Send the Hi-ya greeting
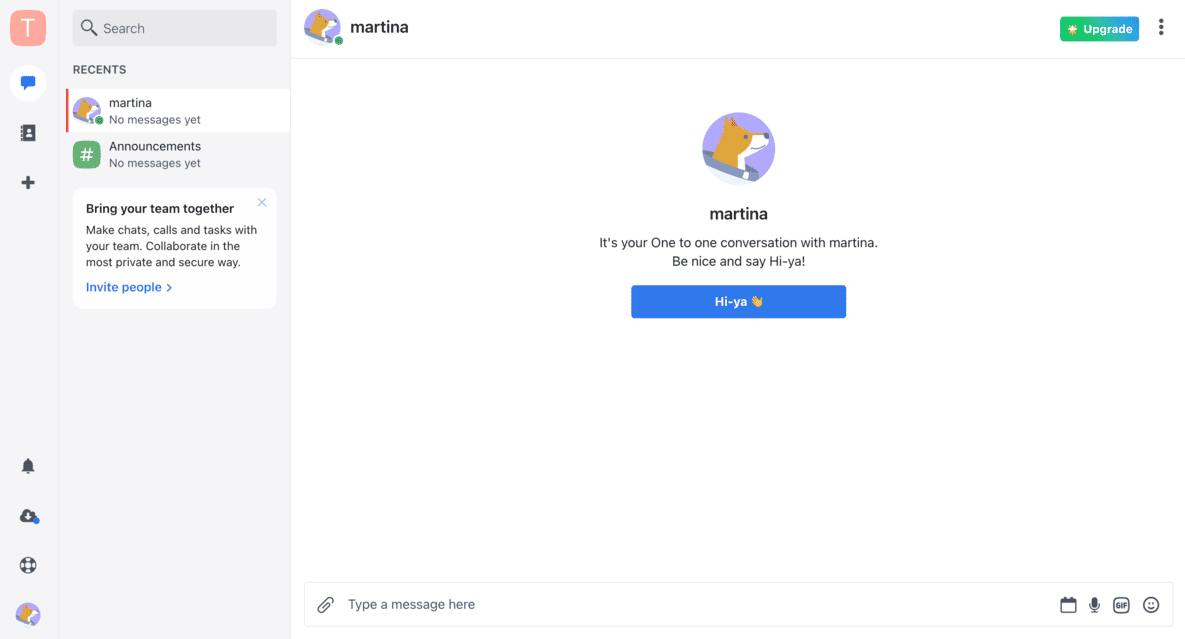 (738, 302)
